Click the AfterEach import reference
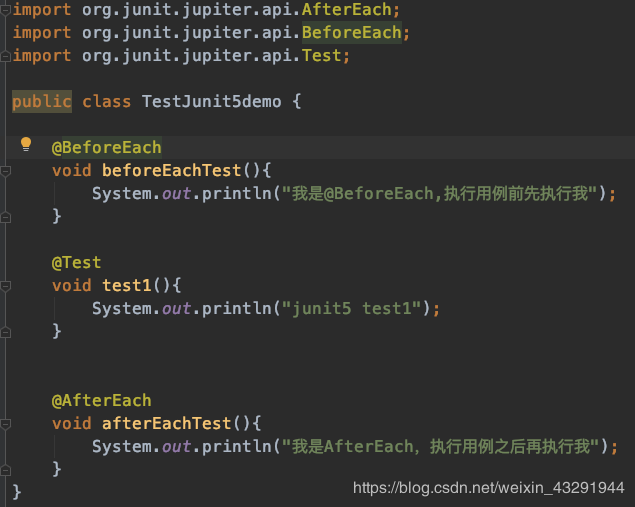The width and height of the screenshot is (635, 507). click(x=347, y=10)
